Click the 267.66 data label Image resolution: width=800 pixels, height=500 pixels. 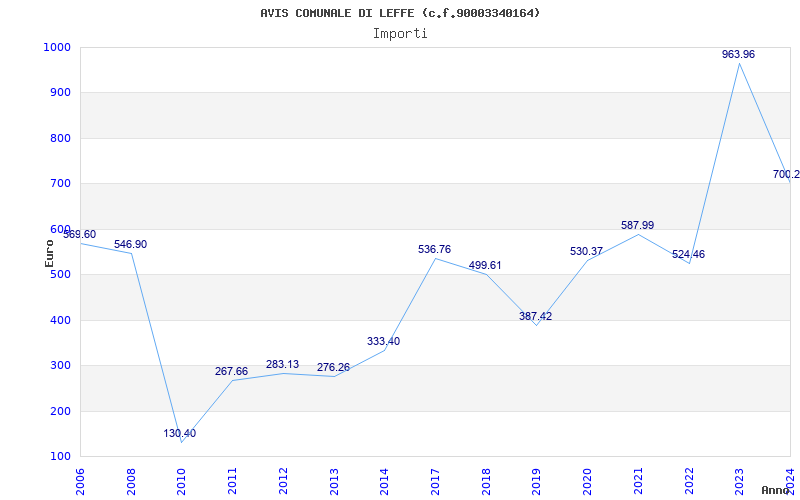(231, 371)
